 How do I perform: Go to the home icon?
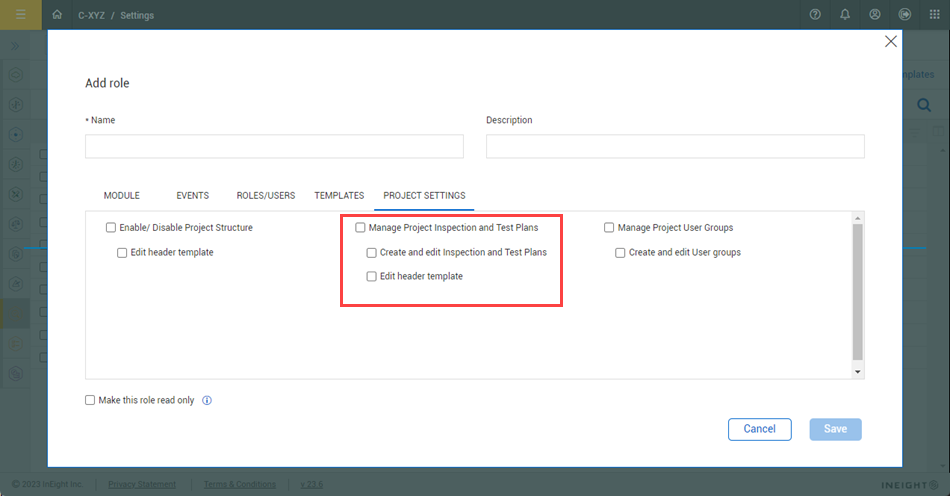click(x=57, y=15)
